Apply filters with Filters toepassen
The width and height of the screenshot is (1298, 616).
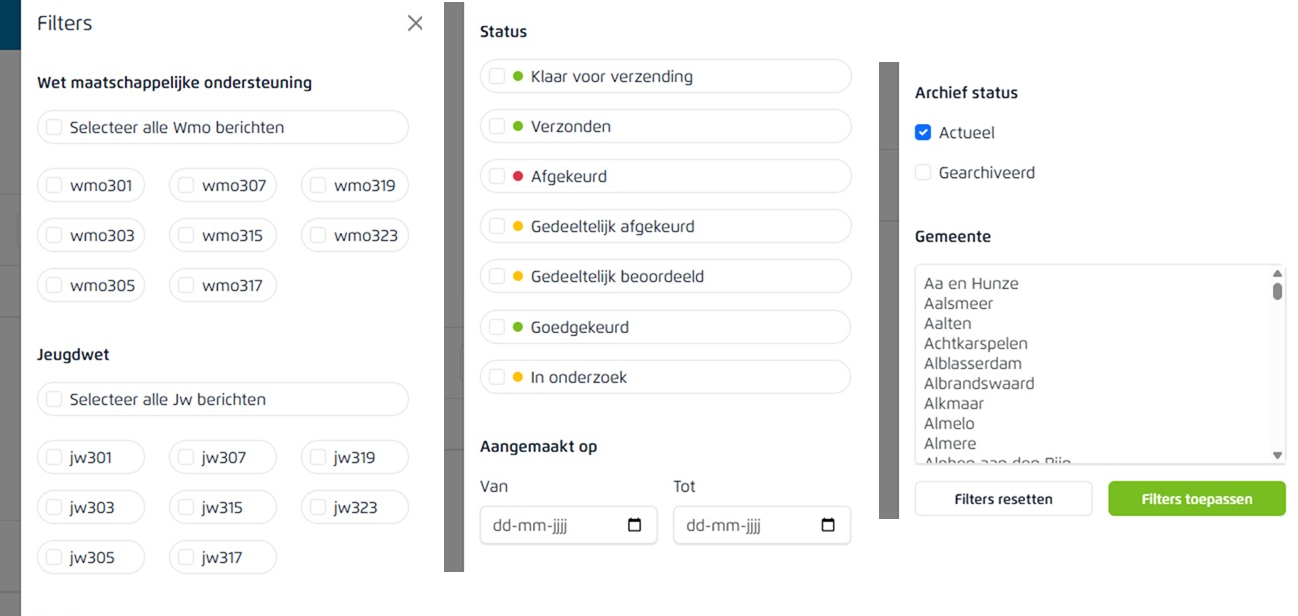(x=1196, y=499)
